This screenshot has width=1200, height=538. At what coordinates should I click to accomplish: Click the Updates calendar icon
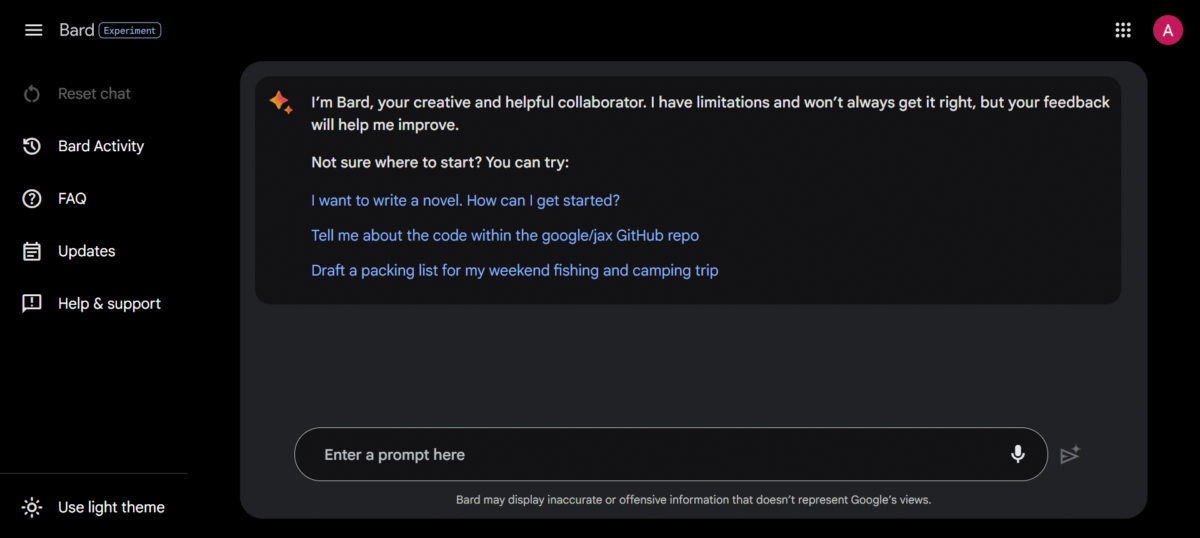point(32,251)
